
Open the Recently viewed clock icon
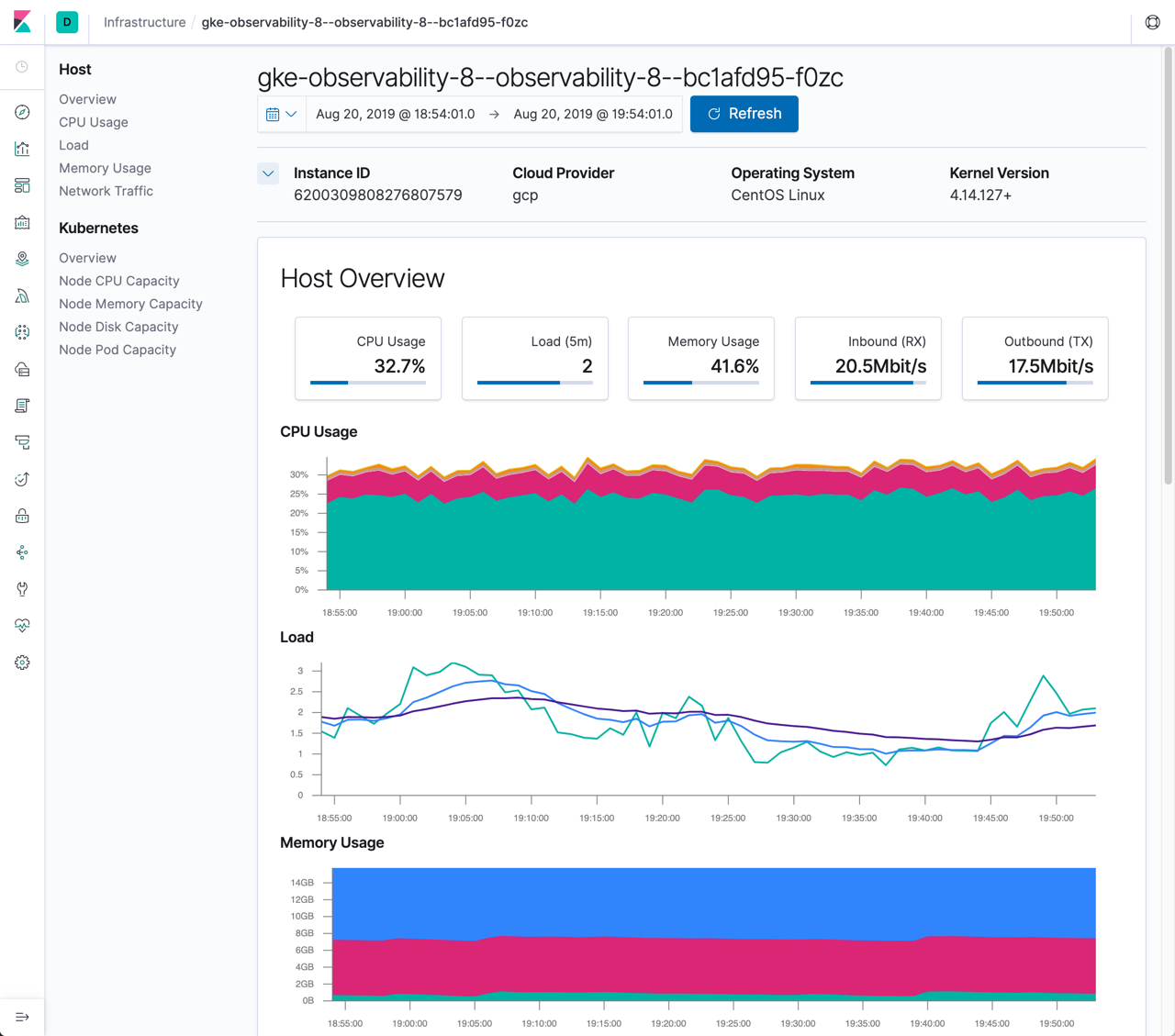pos(22,66)
